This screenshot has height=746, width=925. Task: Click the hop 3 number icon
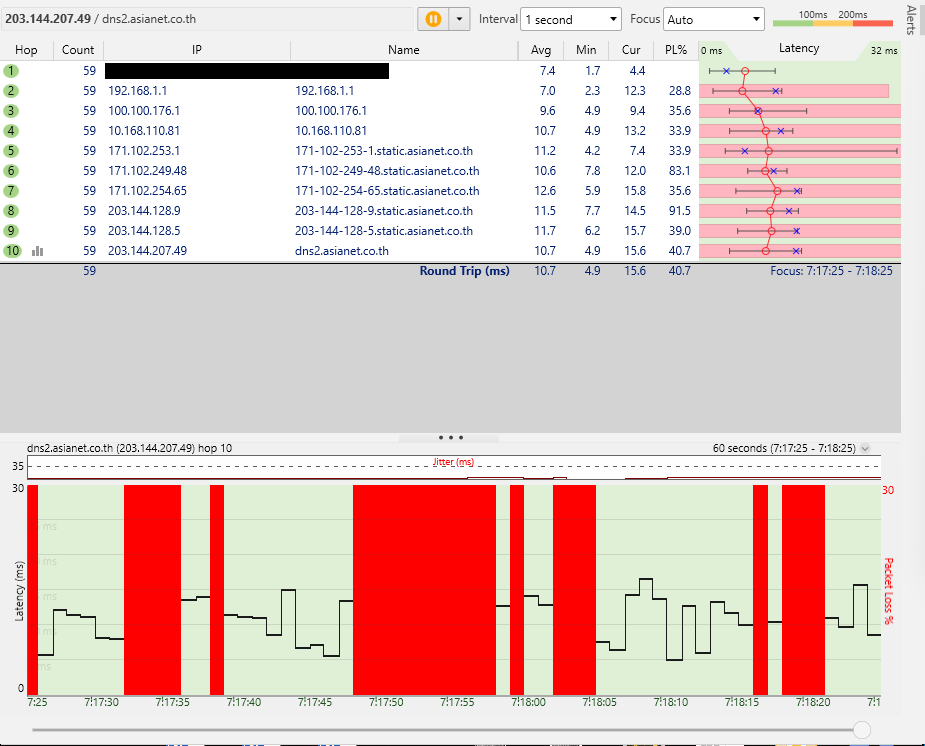click(x=11, y=111)
